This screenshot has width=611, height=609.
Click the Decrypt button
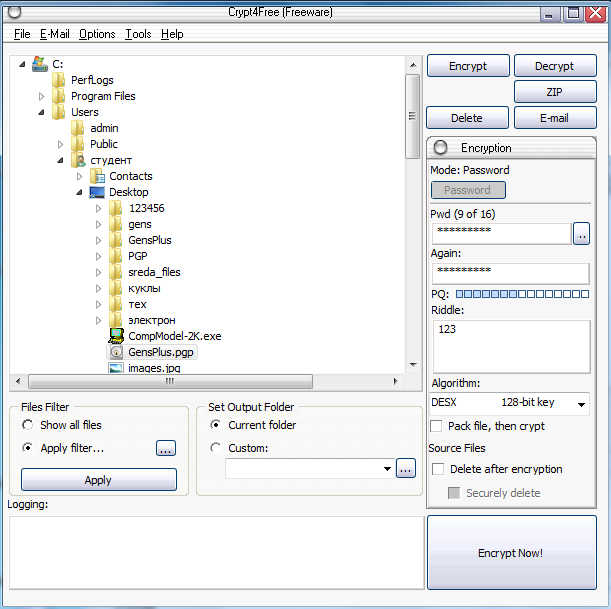(555, 65)
